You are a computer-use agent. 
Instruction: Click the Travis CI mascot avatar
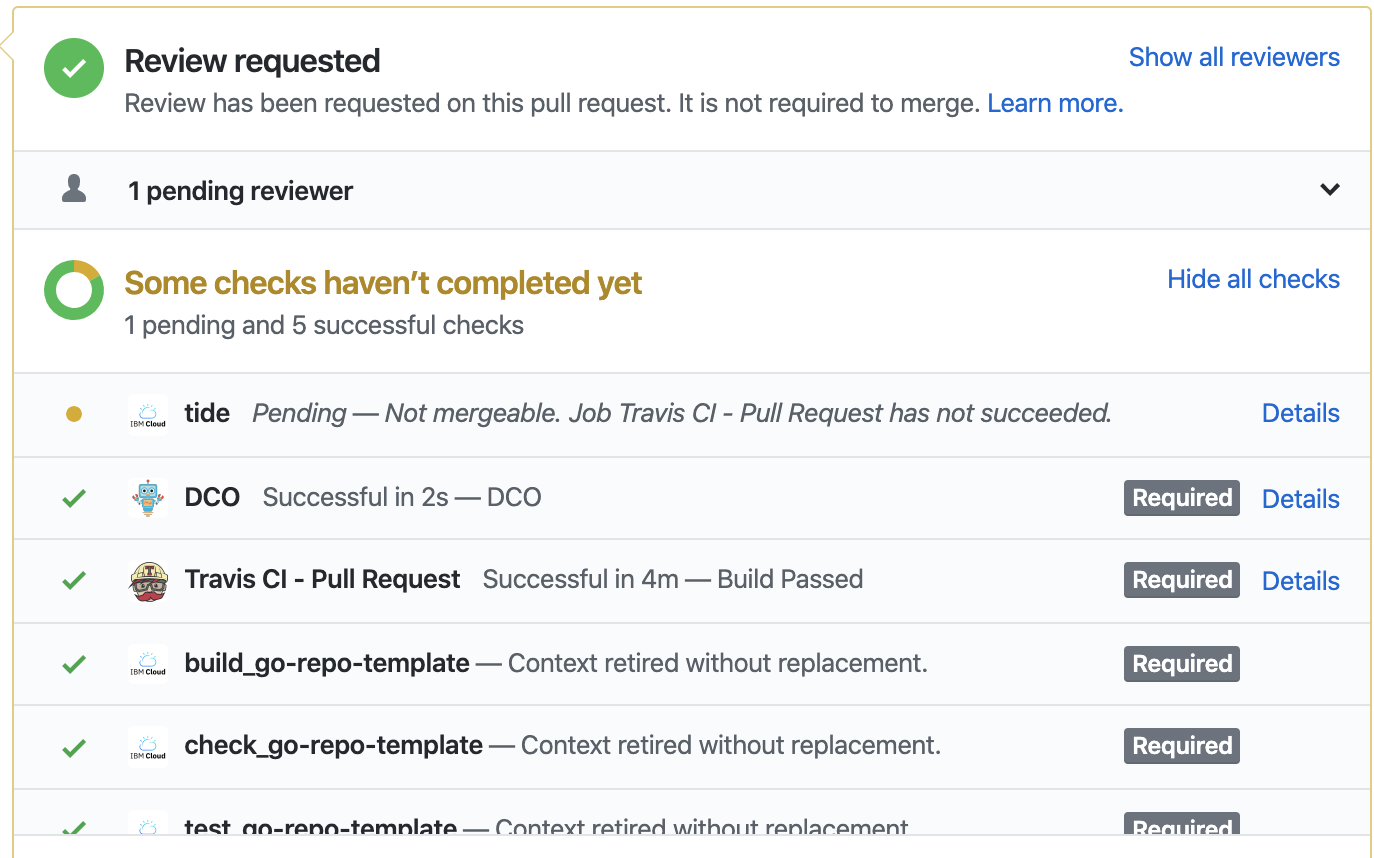148,580
